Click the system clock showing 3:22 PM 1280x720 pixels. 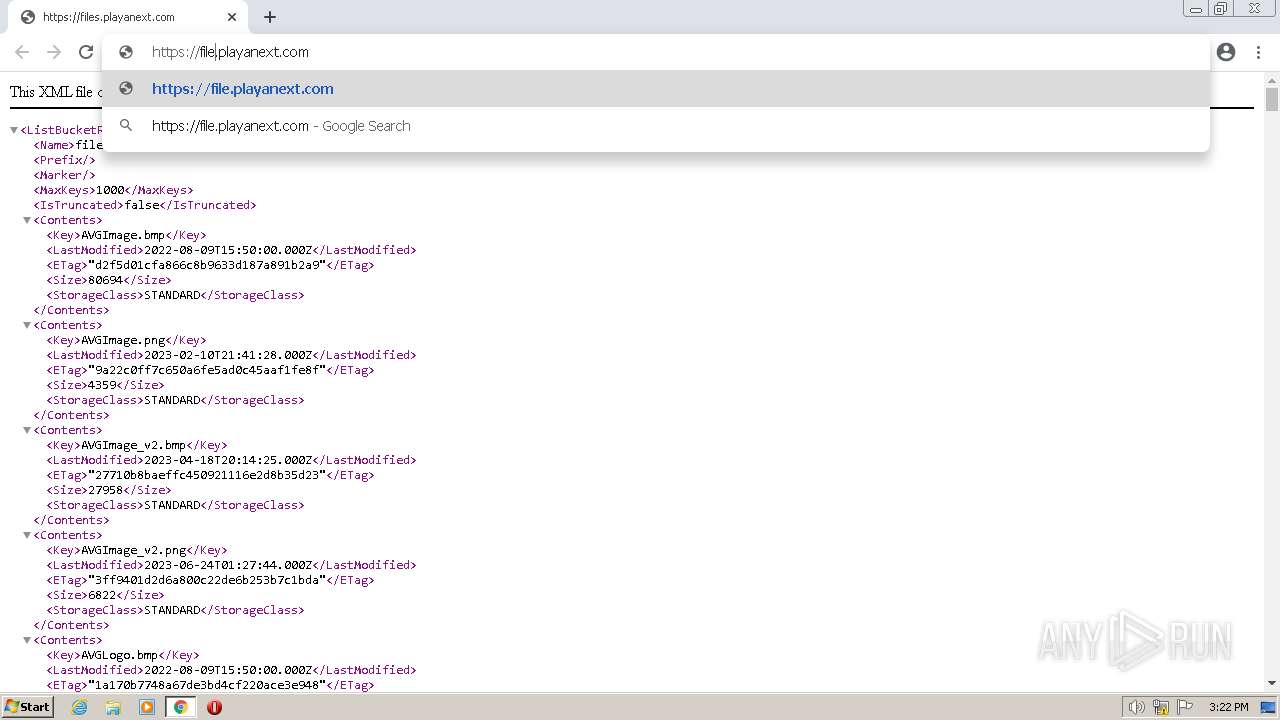pos(1228,707)
